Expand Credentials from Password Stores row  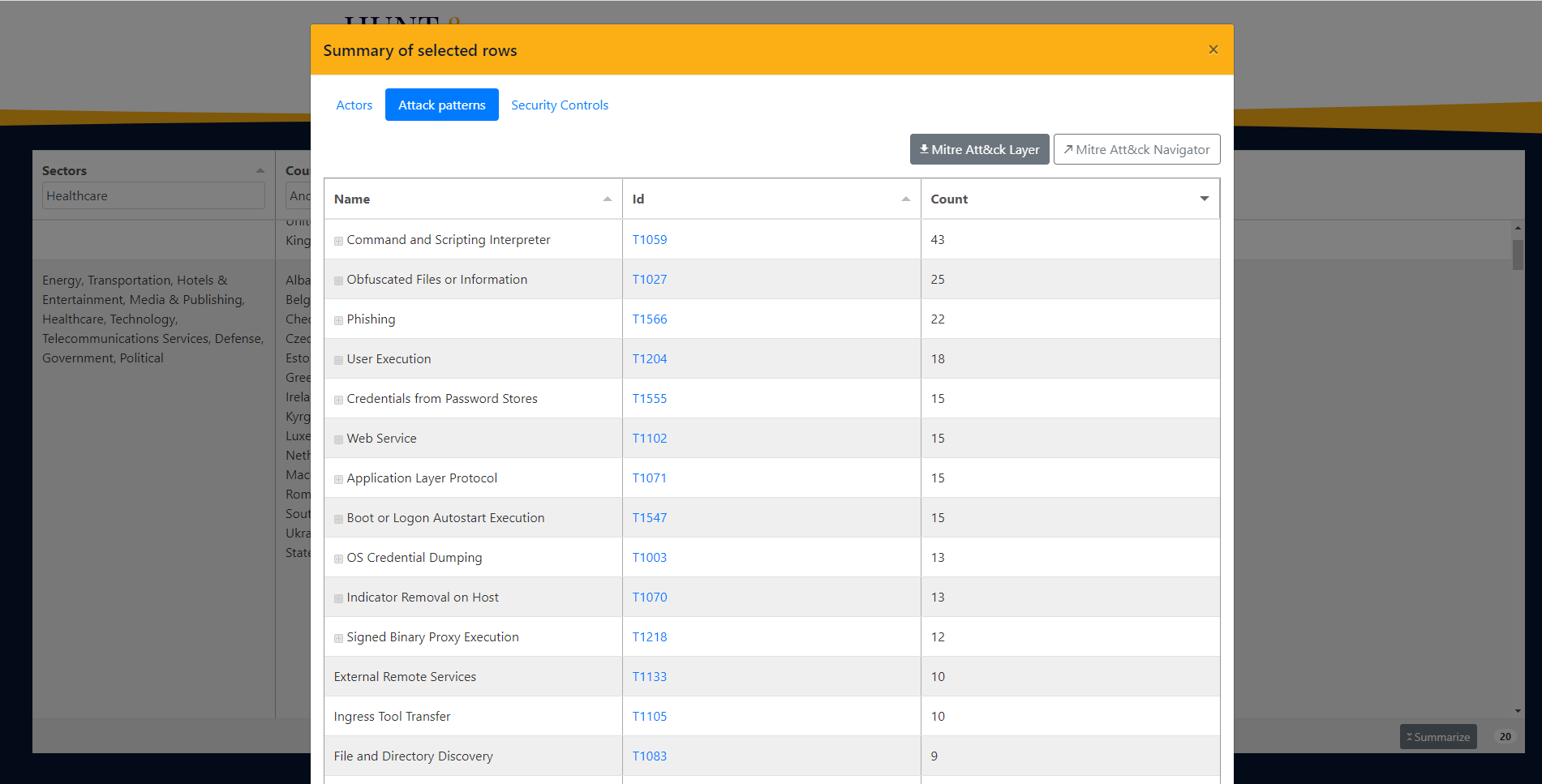[338, 400]
